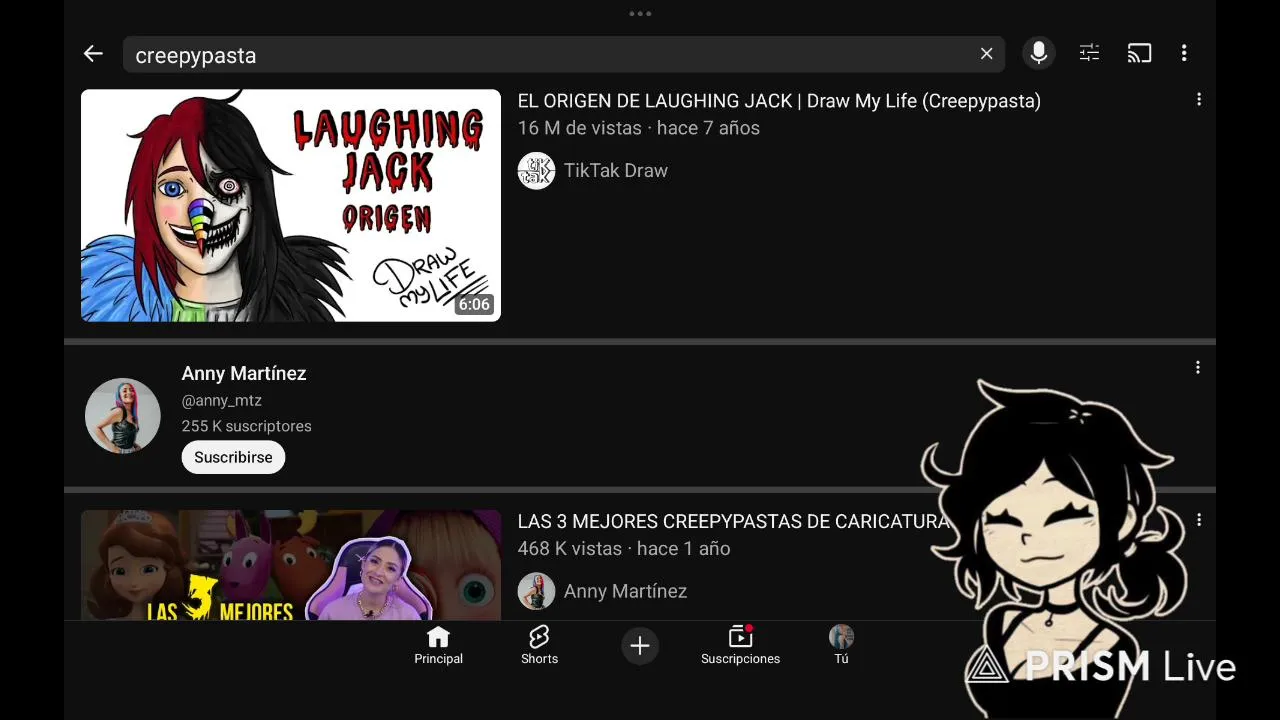The width and height of the screenshot is (1280, 720).
Task: Open the top-right more options menu
Action: (1184, 54)
